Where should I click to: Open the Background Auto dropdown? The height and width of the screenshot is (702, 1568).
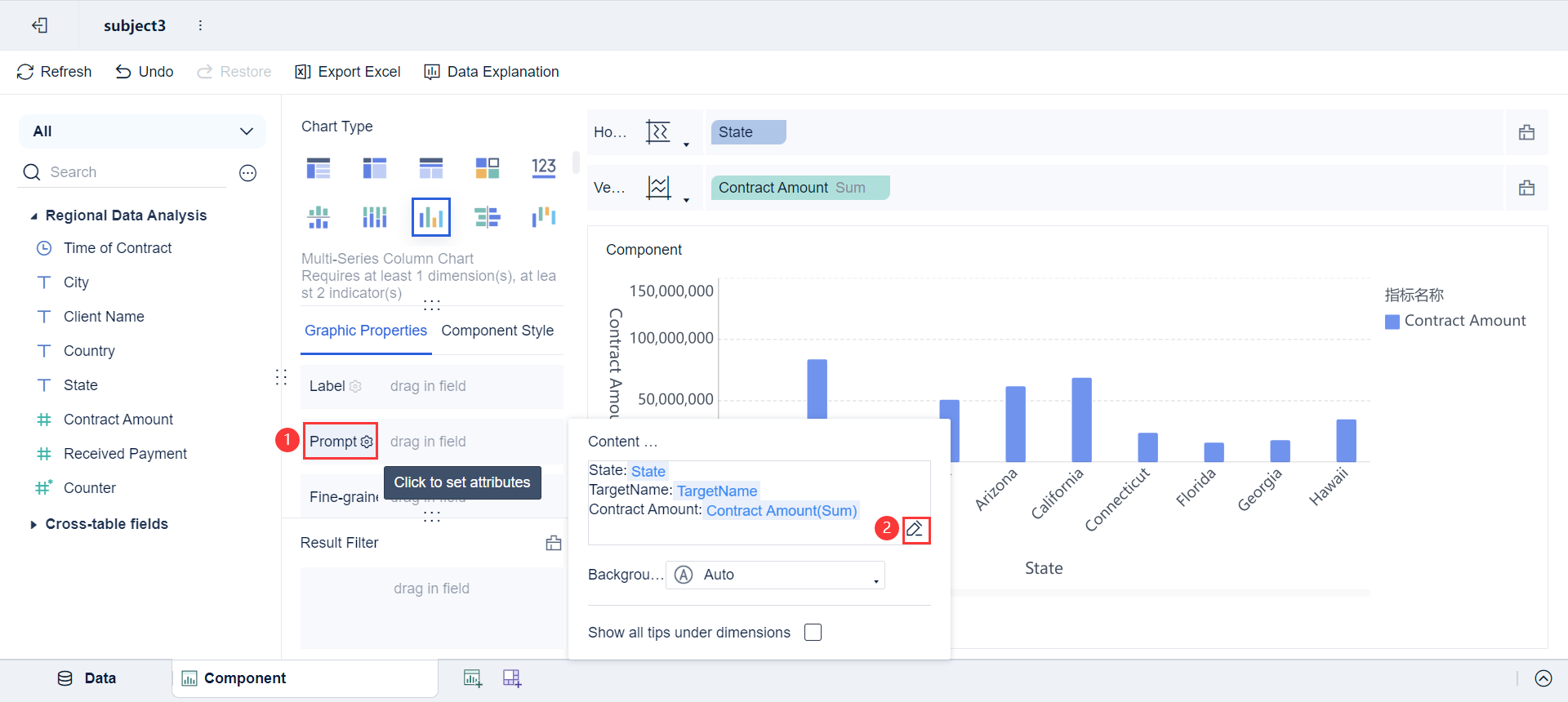[x=775, y=575]
